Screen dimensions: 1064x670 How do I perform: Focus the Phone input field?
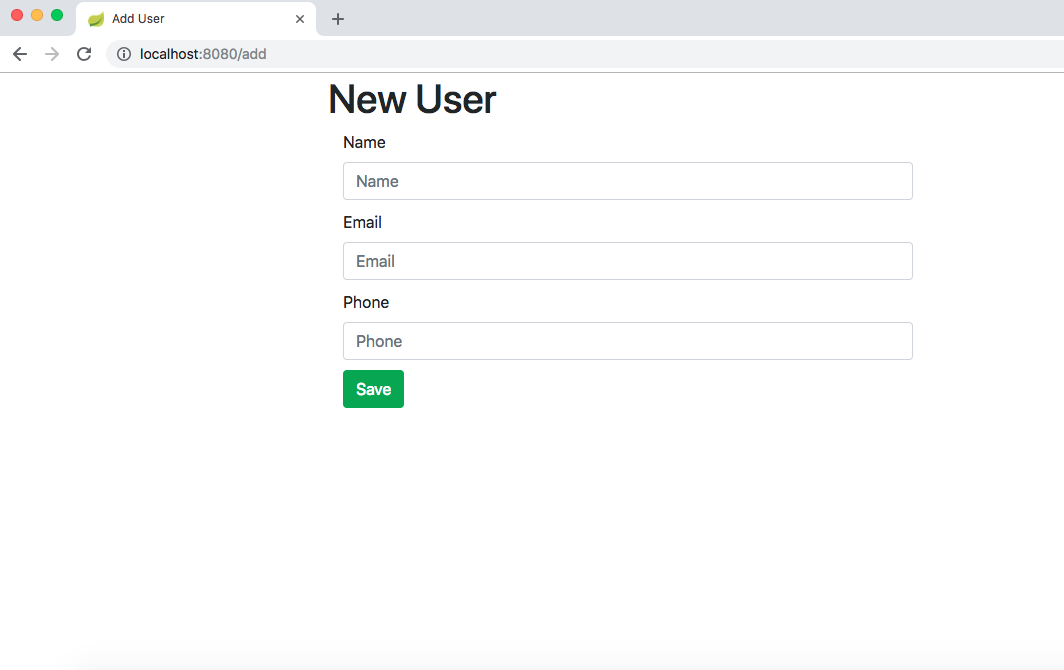(x=627, y=341)
